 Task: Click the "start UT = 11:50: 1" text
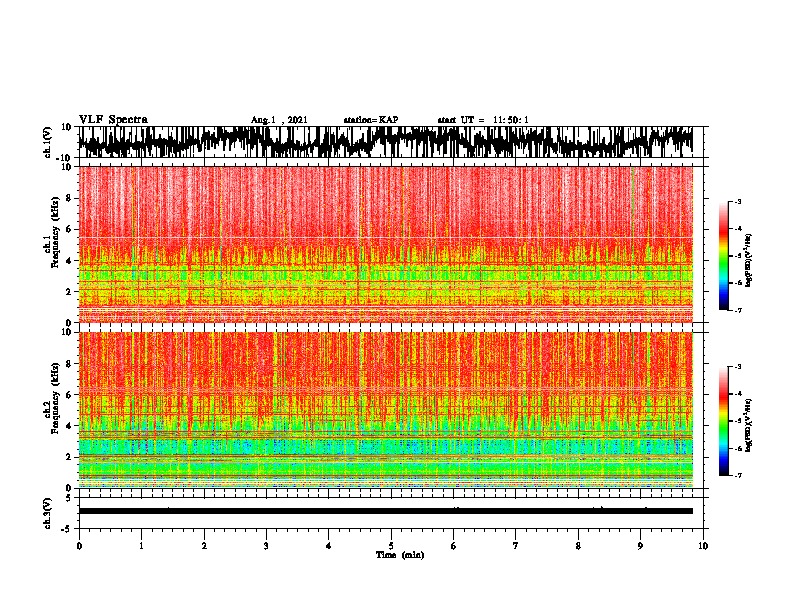point(483,120)
